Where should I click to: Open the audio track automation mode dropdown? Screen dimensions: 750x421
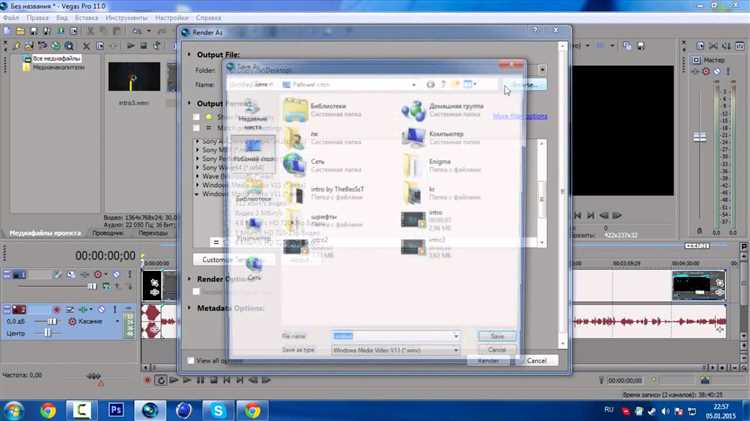[x=117, y=321]
